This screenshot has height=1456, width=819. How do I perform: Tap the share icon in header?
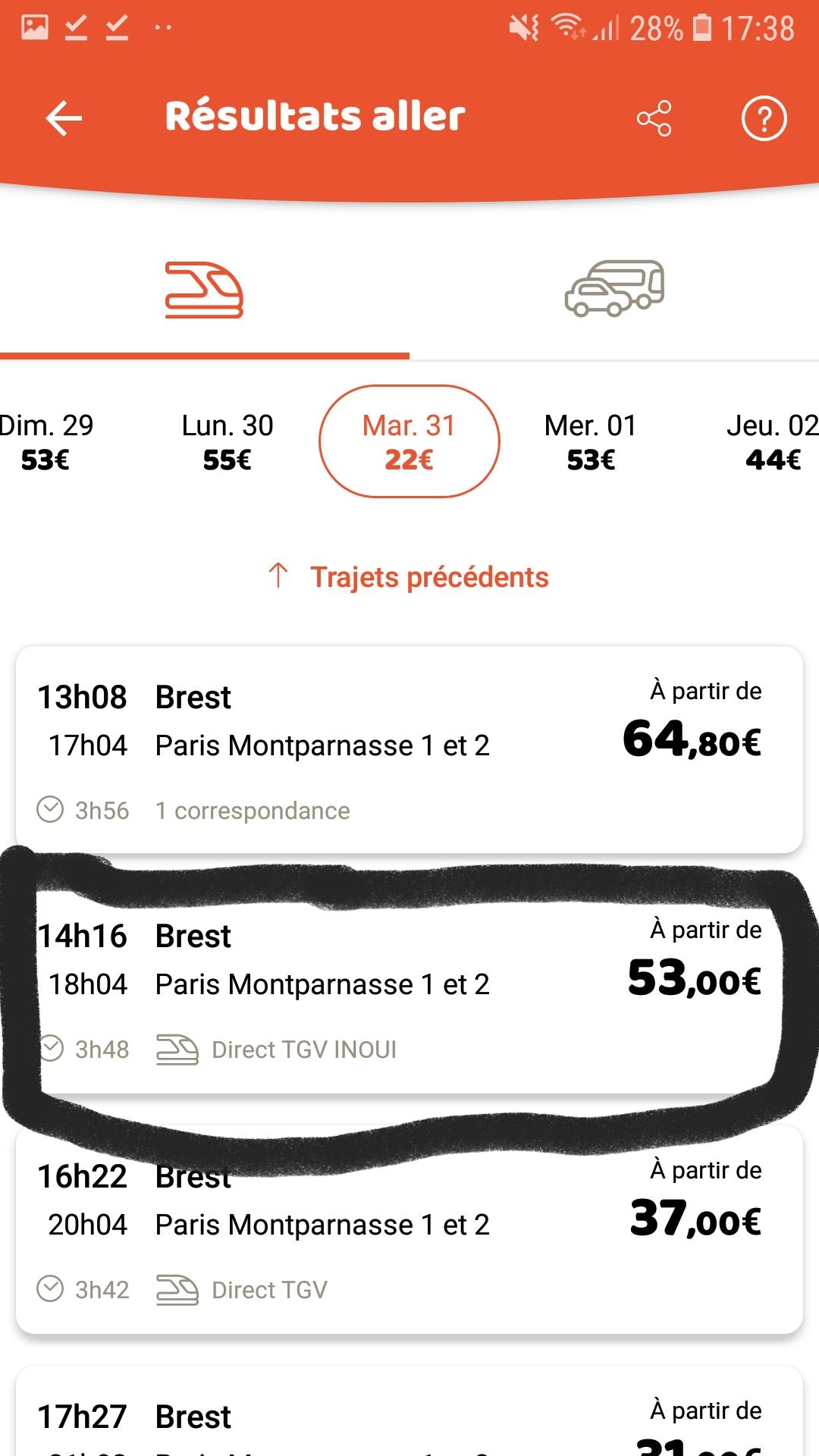[x=654, y=118]
